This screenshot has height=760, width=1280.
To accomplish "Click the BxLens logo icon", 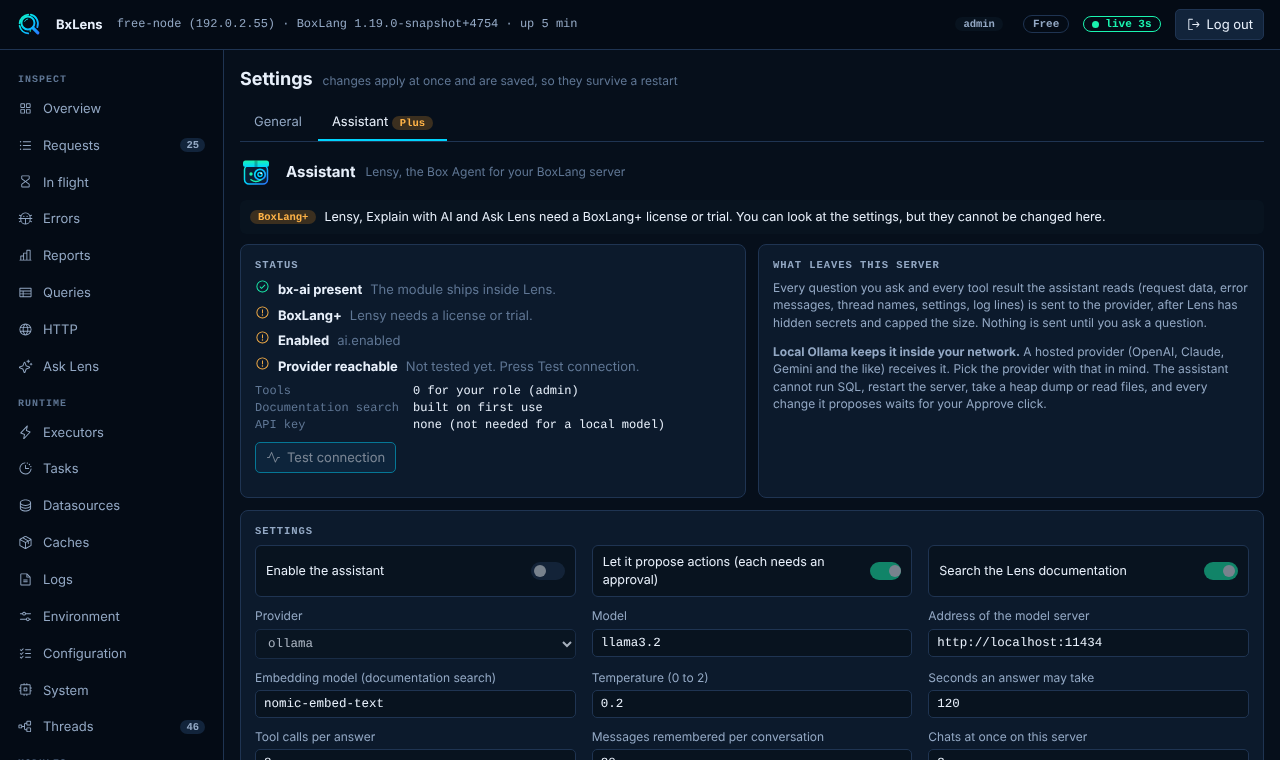I will point(29,24).
